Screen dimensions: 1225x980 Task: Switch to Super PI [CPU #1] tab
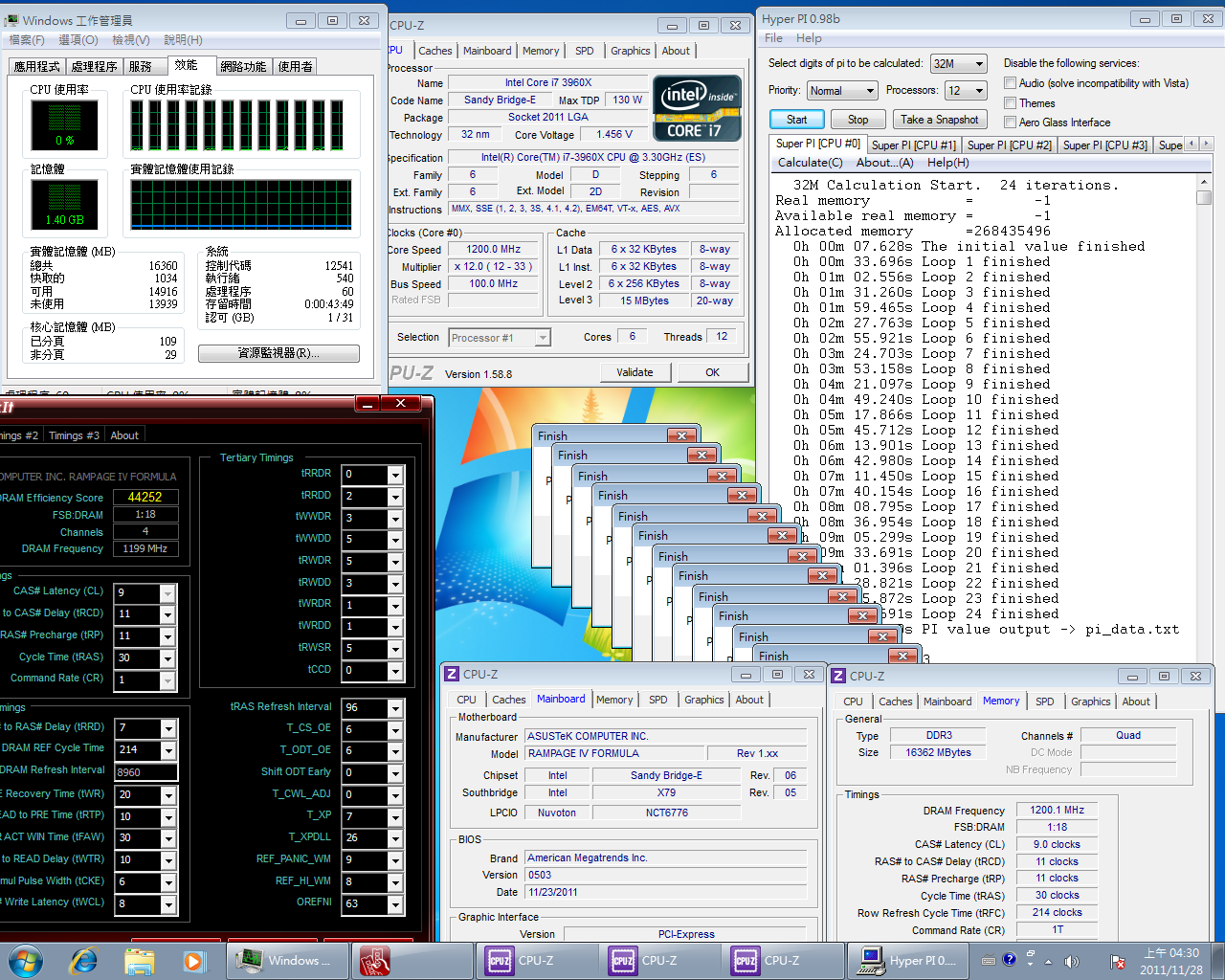tap(913, 145)
